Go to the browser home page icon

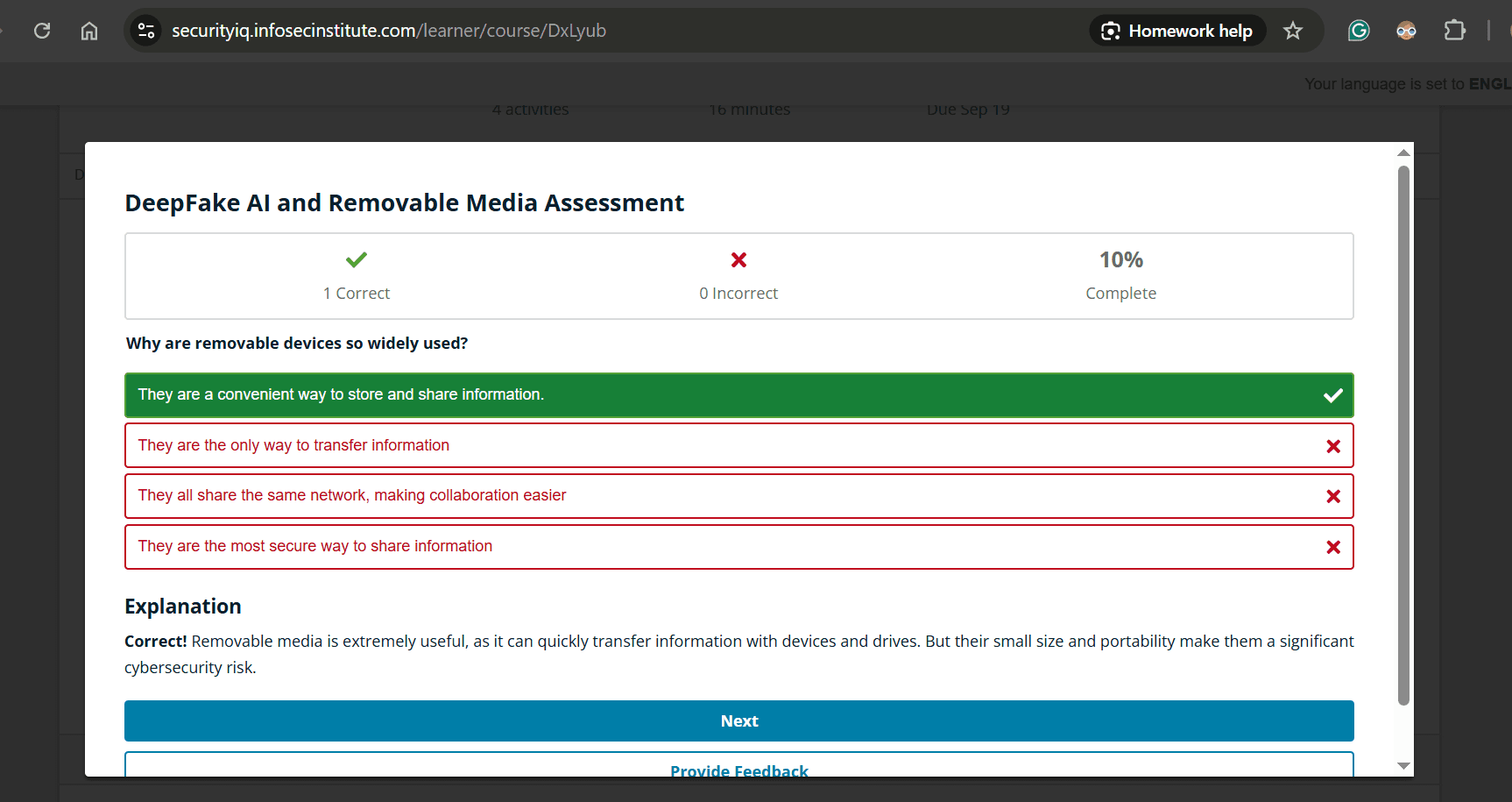click(89, 31)
